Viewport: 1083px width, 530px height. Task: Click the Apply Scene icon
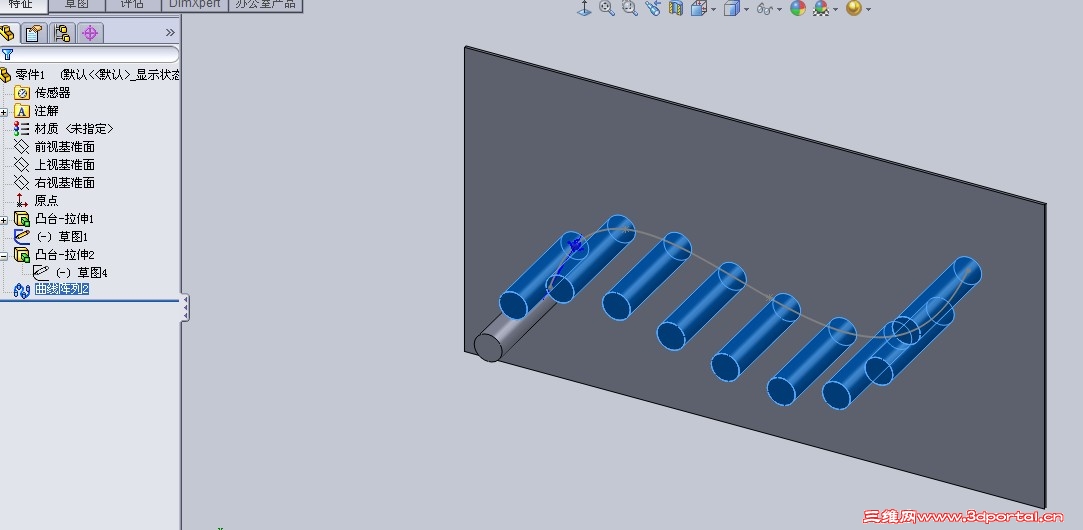click(821, 8)
